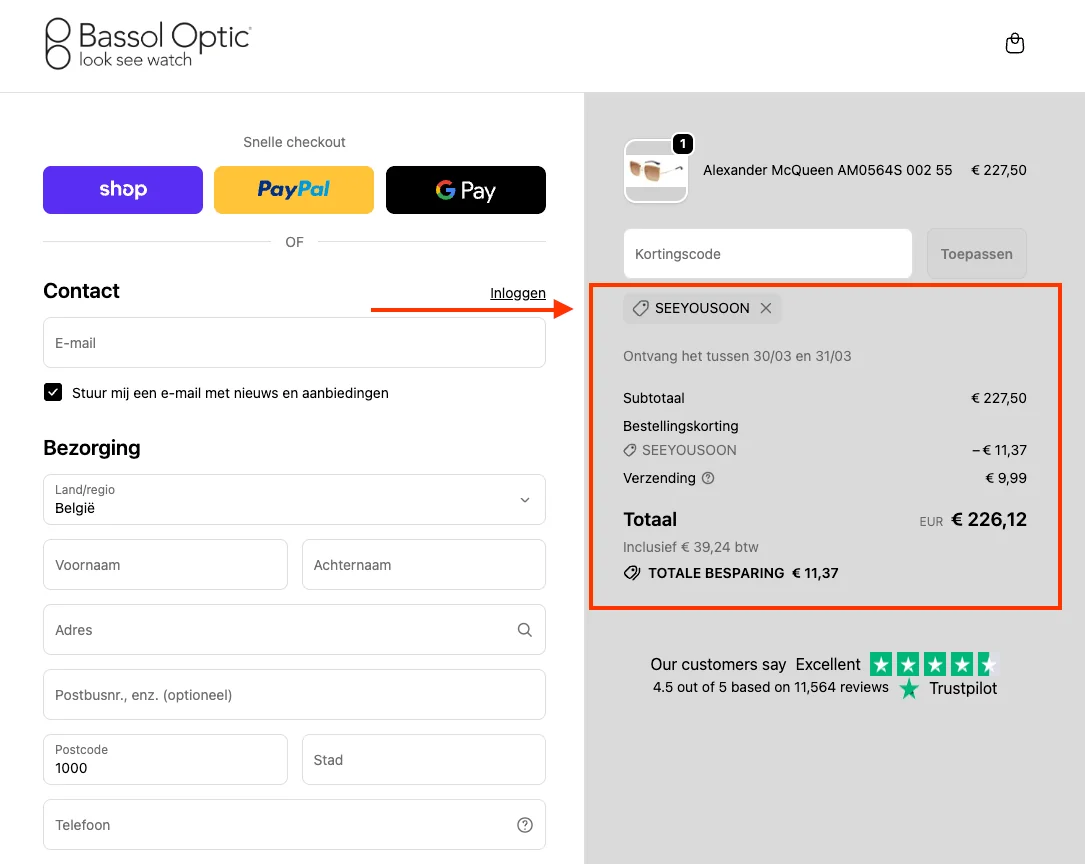1085x864 pixels.
Task: Click the Totaal amount € 226,12
Action: coord(989,520)
